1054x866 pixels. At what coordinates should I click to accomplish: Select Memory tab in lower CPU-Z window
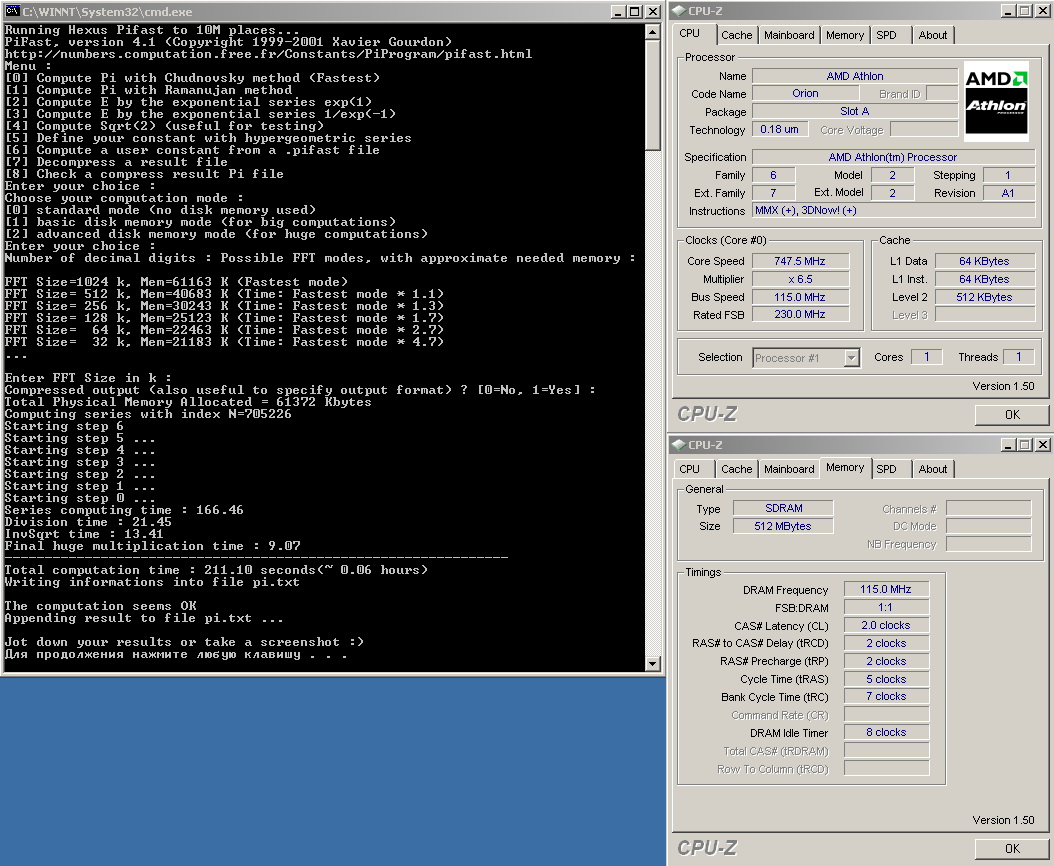[x=845, y=467]
